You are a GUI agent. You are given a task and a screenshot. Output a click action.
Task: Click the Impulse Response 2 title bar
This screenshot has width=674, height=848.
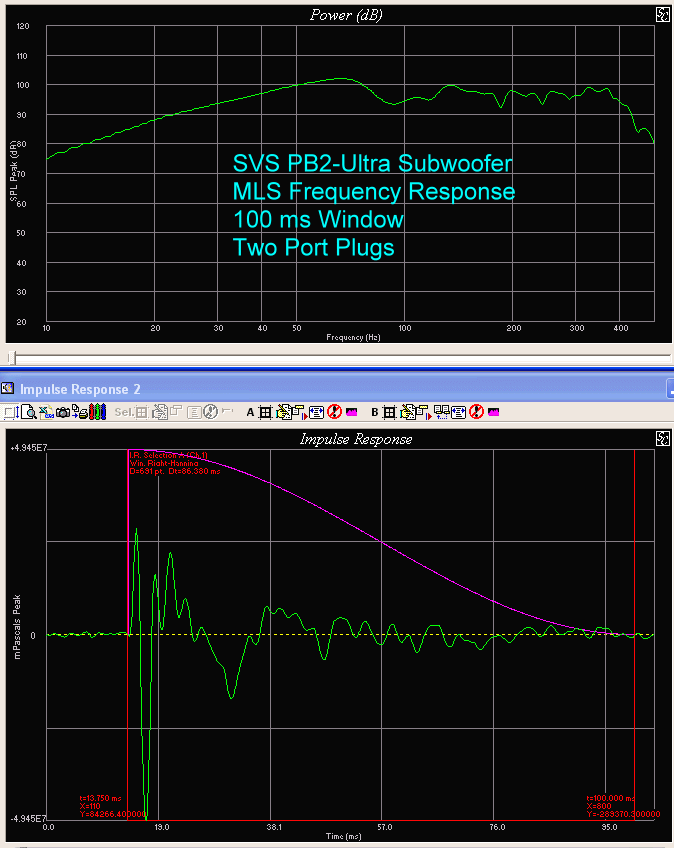point(337,389)
